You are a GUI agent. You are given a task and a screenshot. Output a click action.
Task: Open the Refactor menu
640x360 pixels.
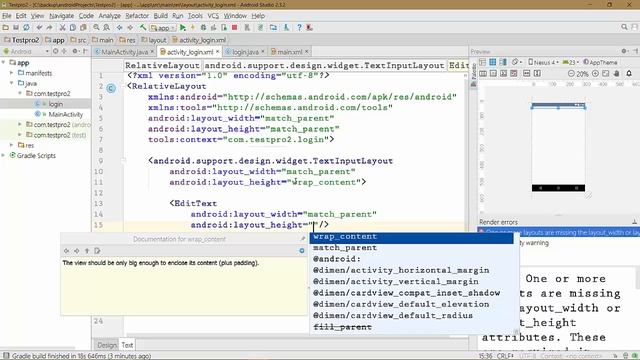[x=137, y=16]
